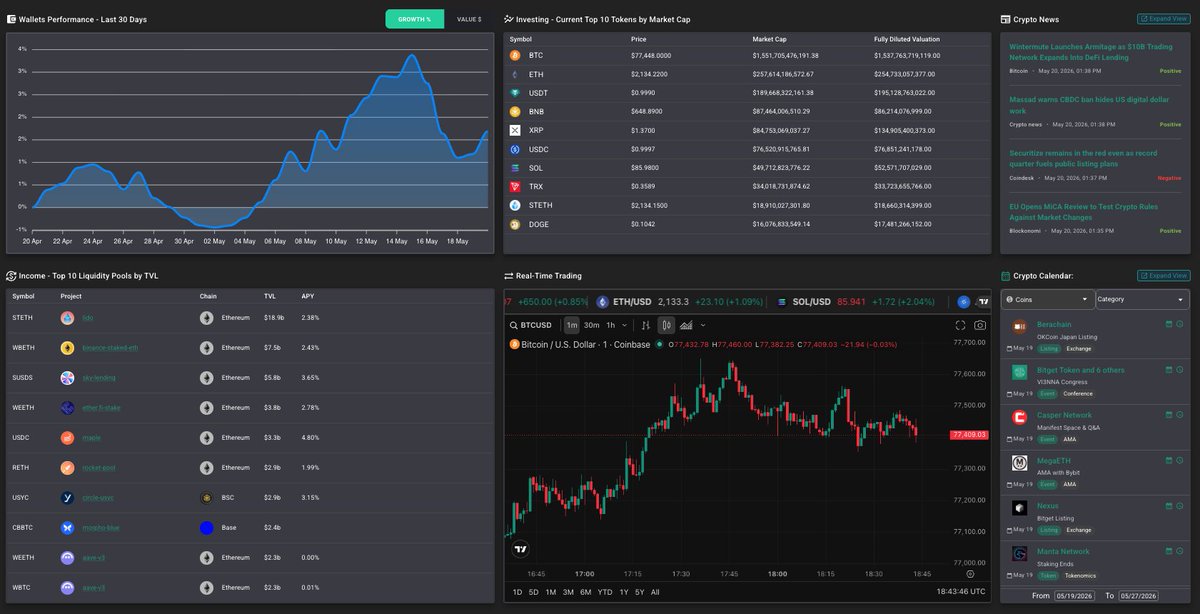Click the Casper Network logo
Viewport: 1200px width, 614px height.
tap(1019, 417)
